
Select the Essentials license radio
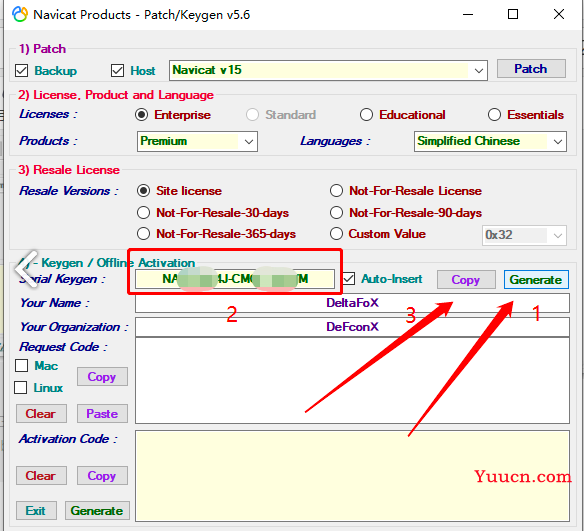(x=494, y=115)
